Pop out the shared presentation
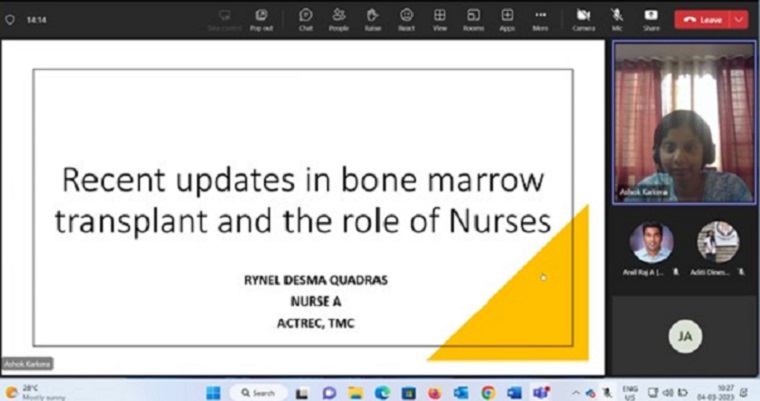This screenshot has width=760, height=401. [261, 18]
